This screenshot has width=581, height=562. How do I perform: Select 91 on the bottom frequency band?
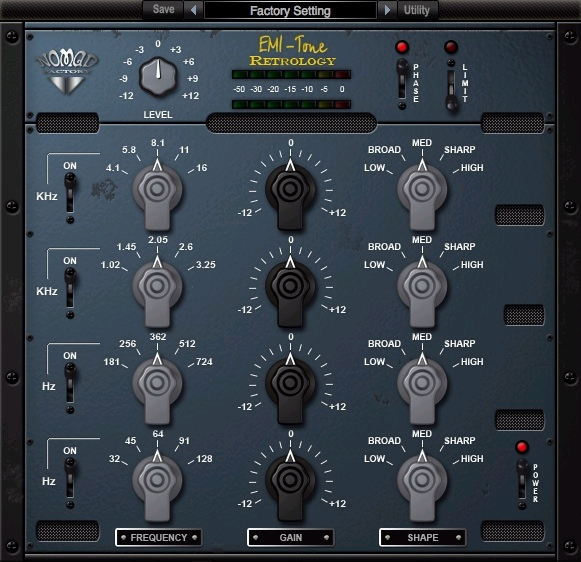(184, 441)
